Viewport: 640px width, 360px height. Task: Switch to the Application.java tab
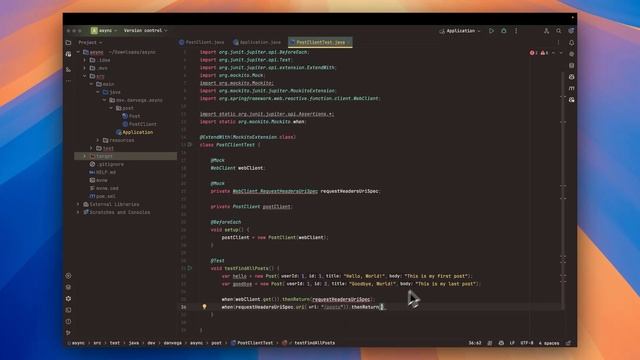pos(257,42)
